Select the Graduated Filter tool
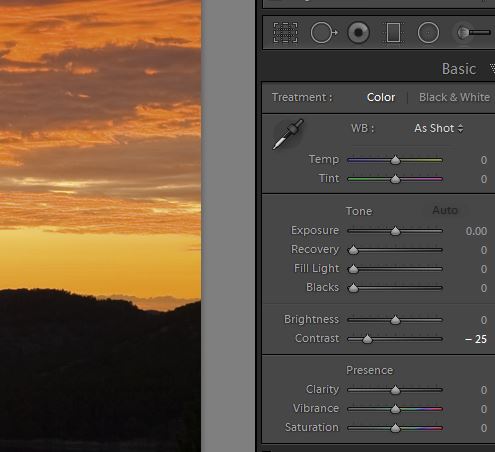495x452 pixels. [x=393, y=33]
